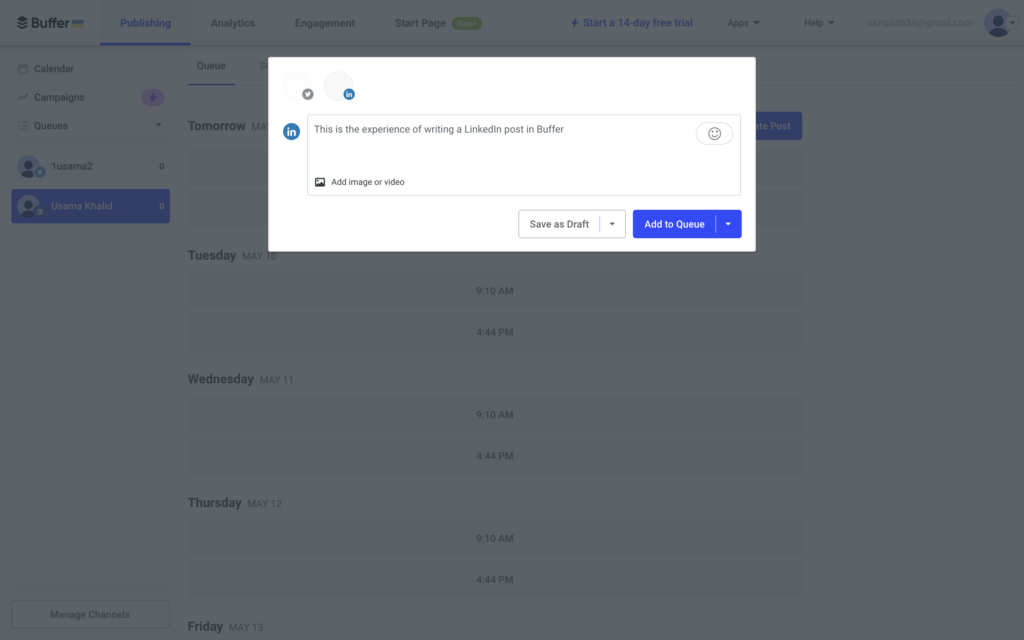Switch to the Analytics tab
This screenshot has width=1024, height=640.
click(x=232, y=23)
